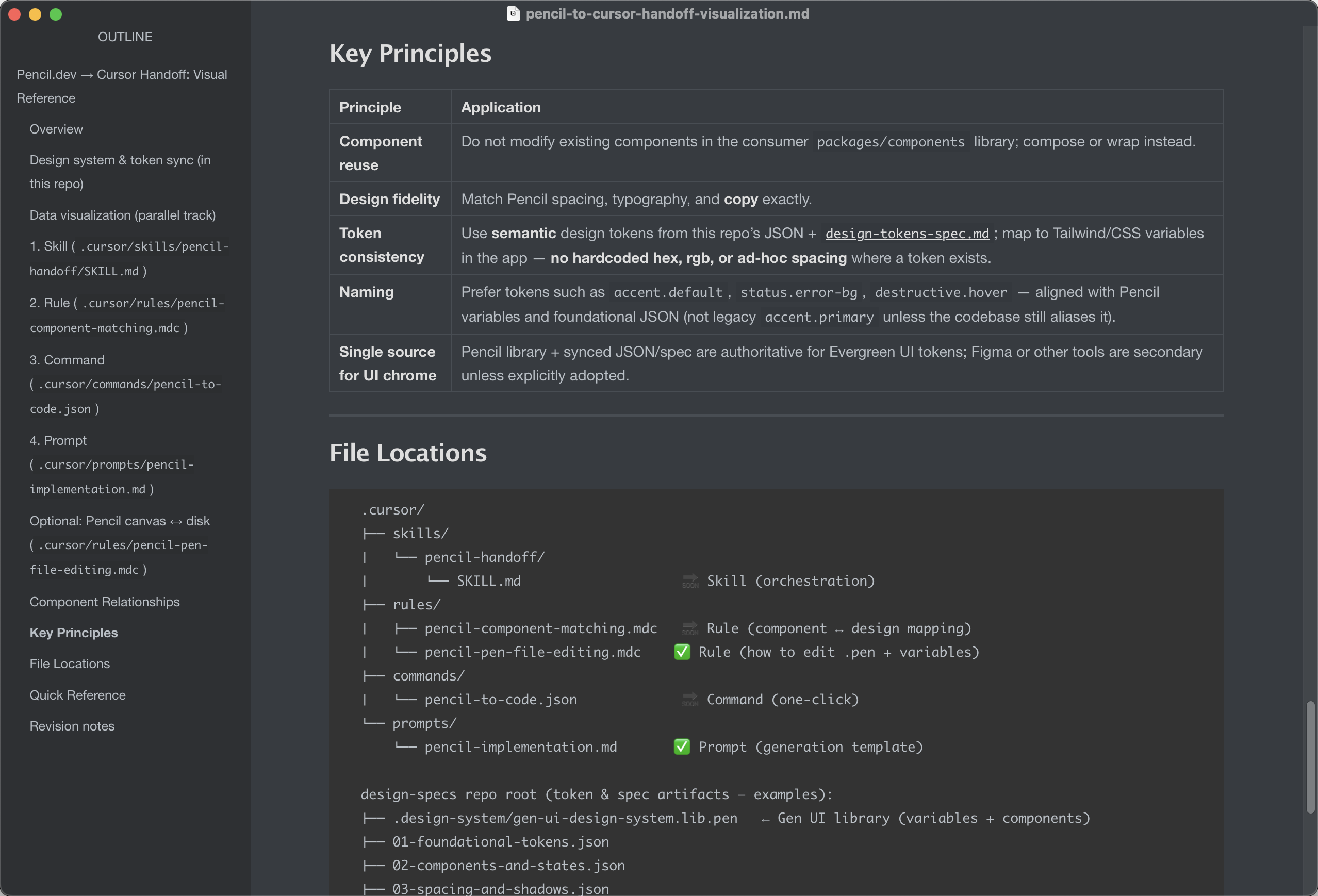This screenshot has height=896, width=1318.
Task: Click the yellow minimize window button
Action: click(35, 14)
